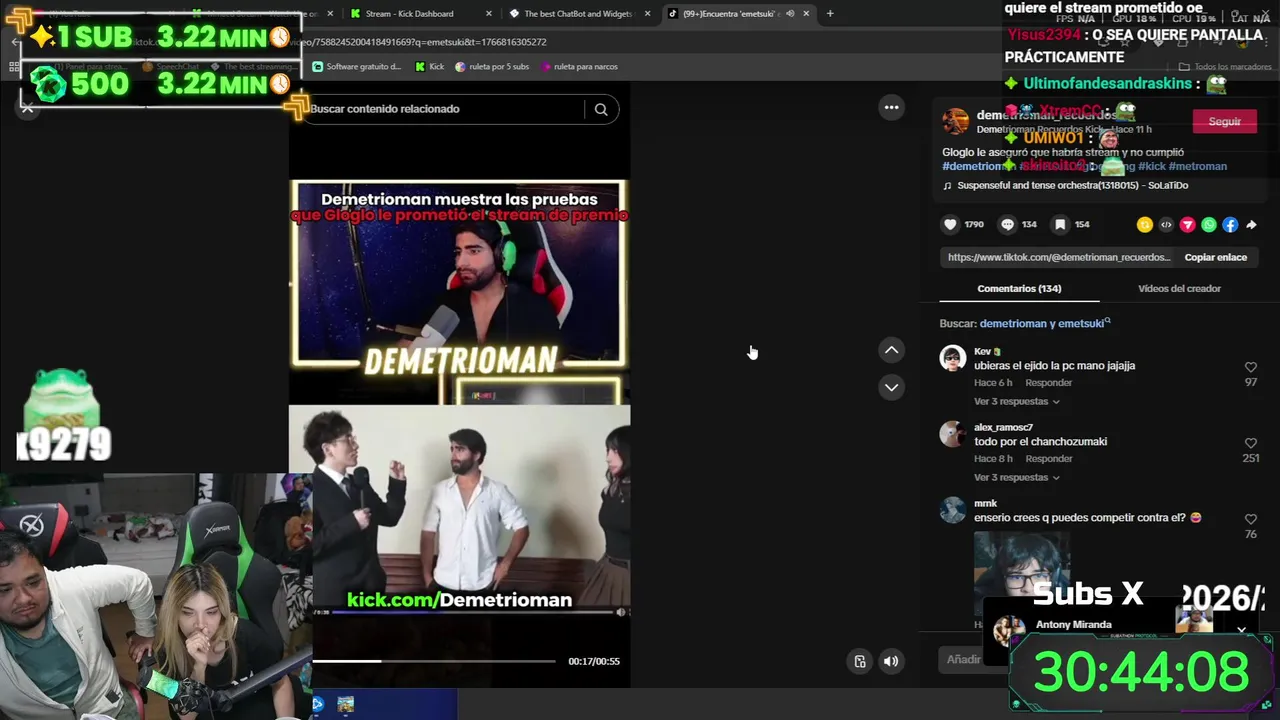The image size is (1280, 720).
Task: Open the three-dot more options menu
Action: (891, 107)
